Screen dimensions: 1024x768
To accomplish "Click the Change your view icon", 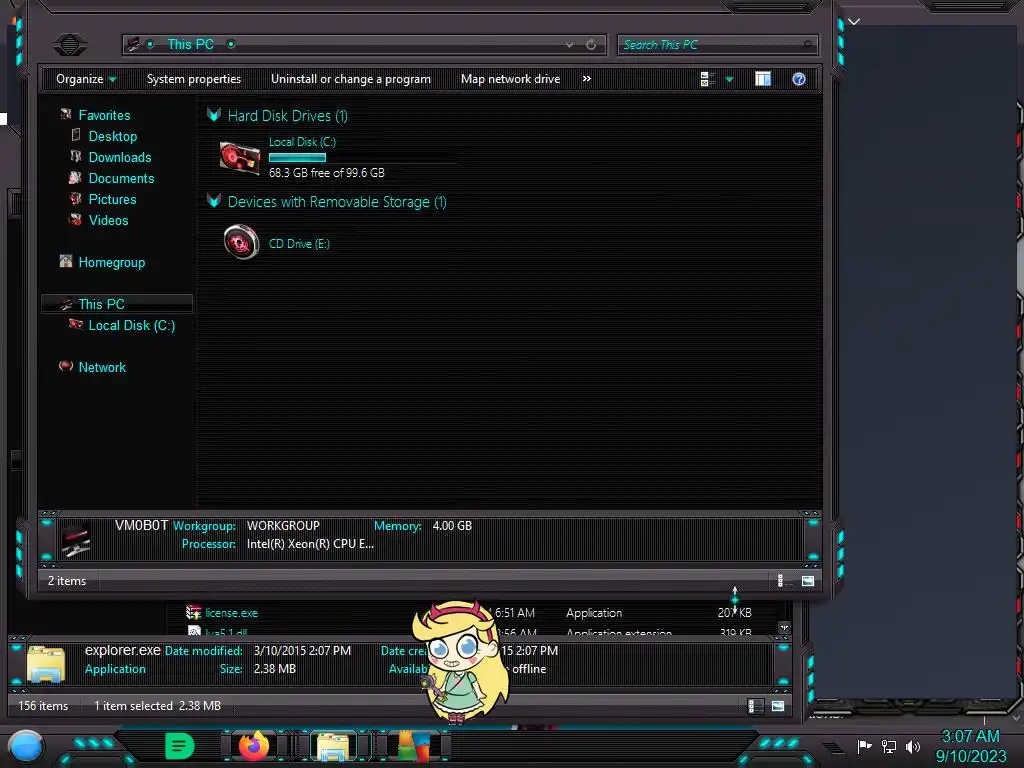I will [x=707, y=79].
